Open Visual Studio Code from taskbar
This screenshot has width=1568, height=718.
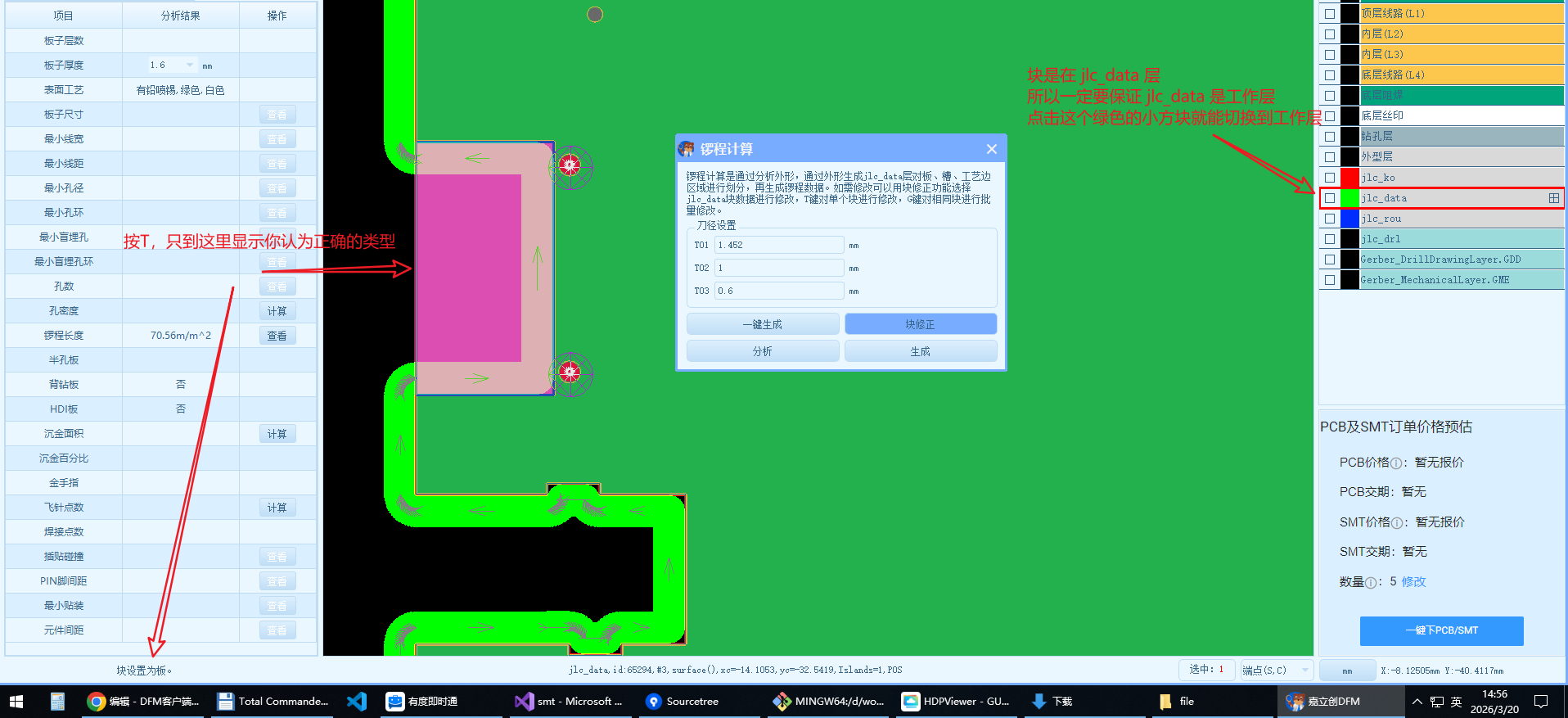tap(357, 702)
